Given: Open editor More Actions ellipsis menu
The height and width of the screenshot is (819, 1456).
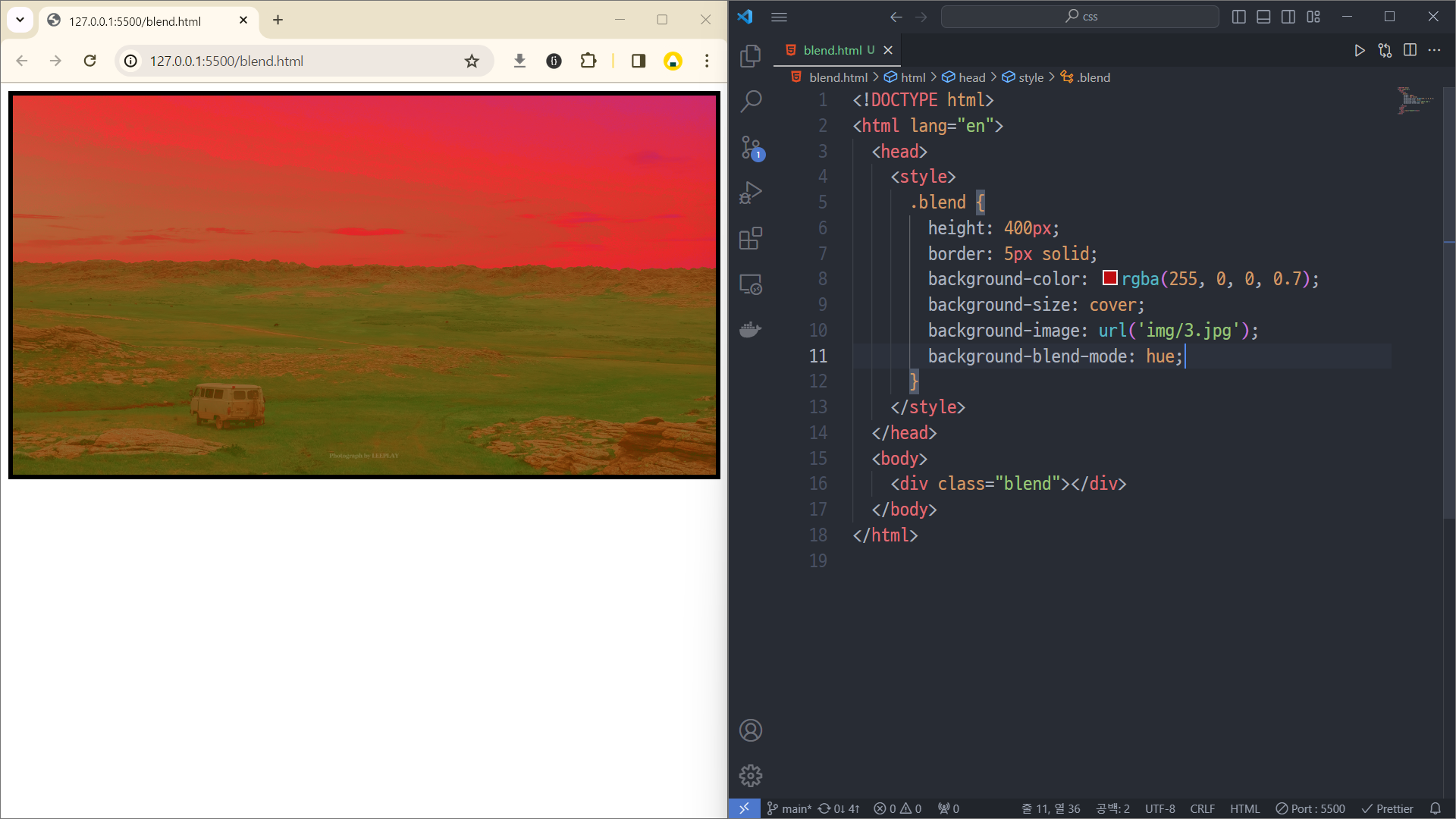Looking at the screenshot, I should coord(1434,50).
